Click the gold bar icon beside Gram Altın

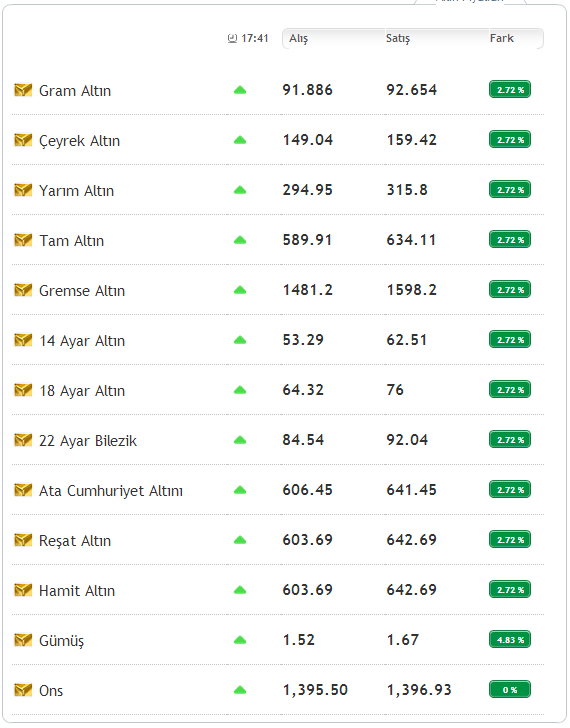pyautogui.click(x=23, y=90)
